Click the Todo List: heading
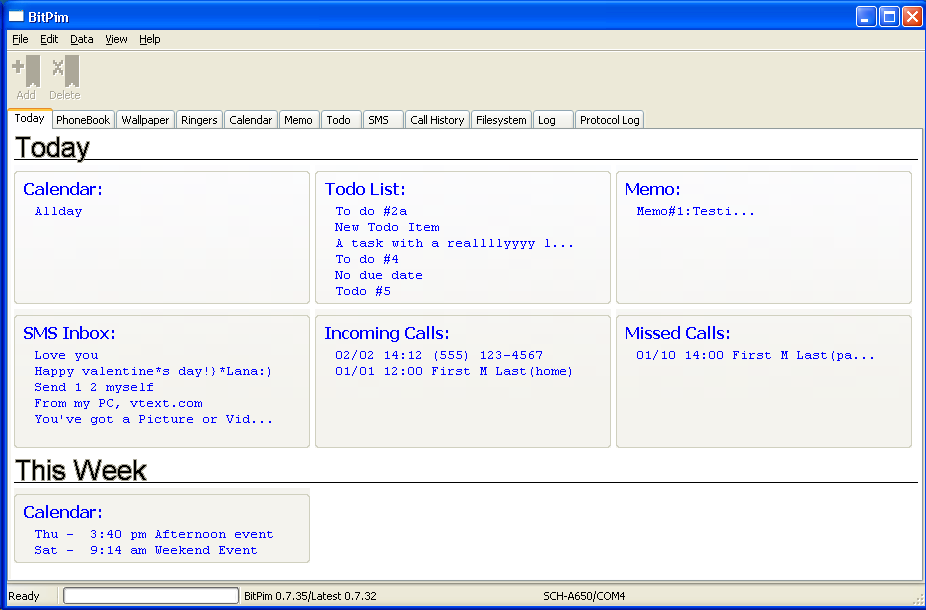 coord(365,189)
